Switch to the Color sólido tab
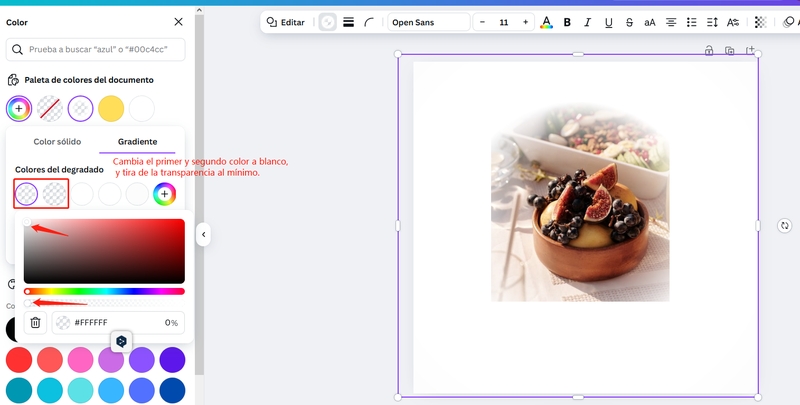 point(57,141)
